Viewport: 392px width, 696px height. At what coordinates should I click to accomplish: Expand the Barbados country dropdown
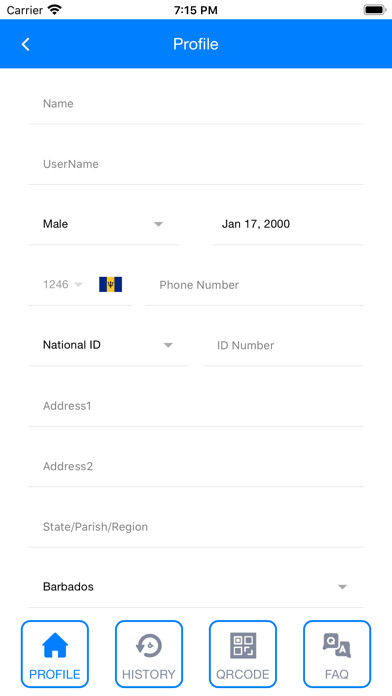(196, 587)
